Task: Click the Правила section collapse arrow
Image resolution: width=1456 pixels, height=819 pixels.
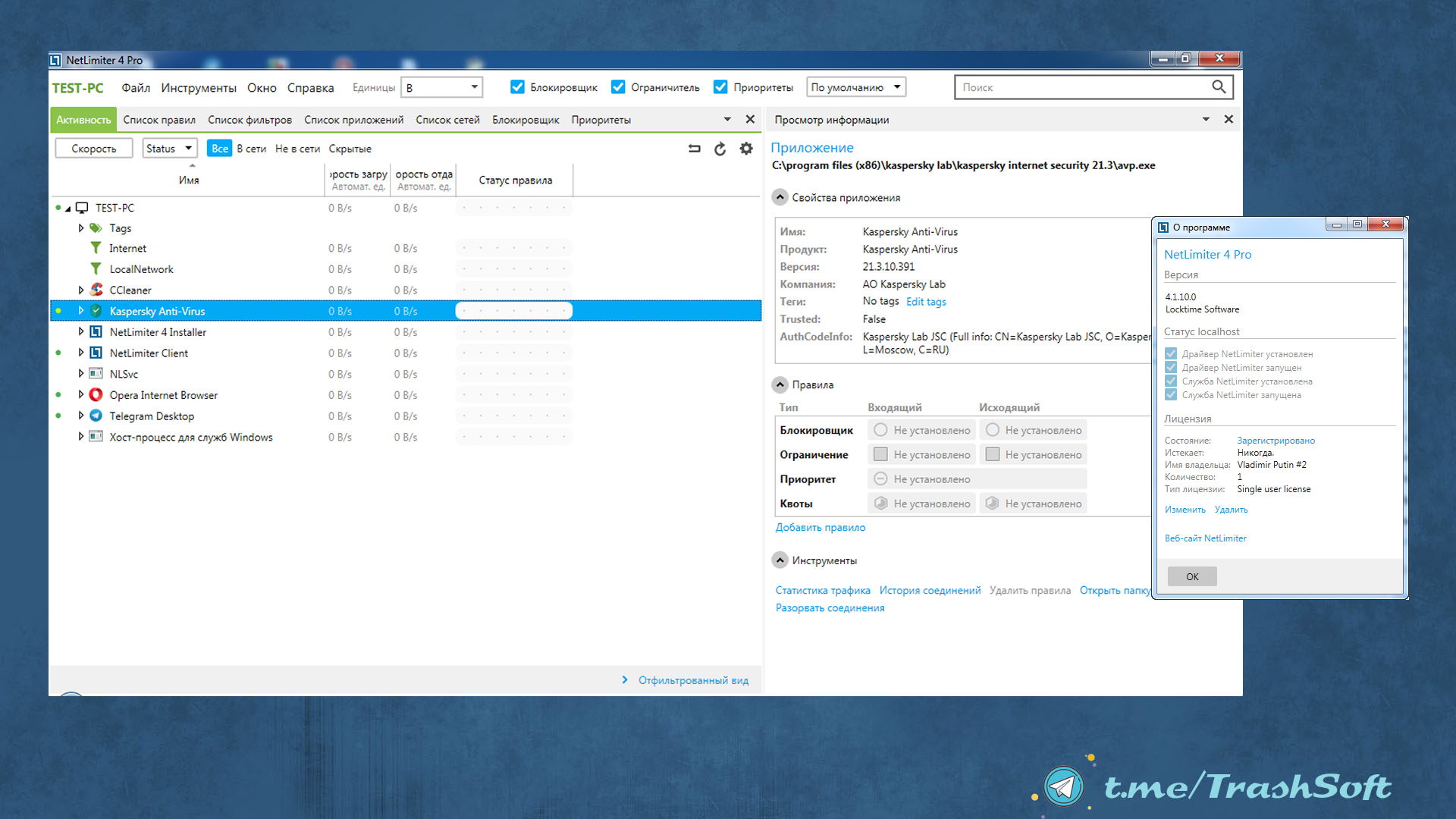Action: pyautogui.click(x=783, y=384)
